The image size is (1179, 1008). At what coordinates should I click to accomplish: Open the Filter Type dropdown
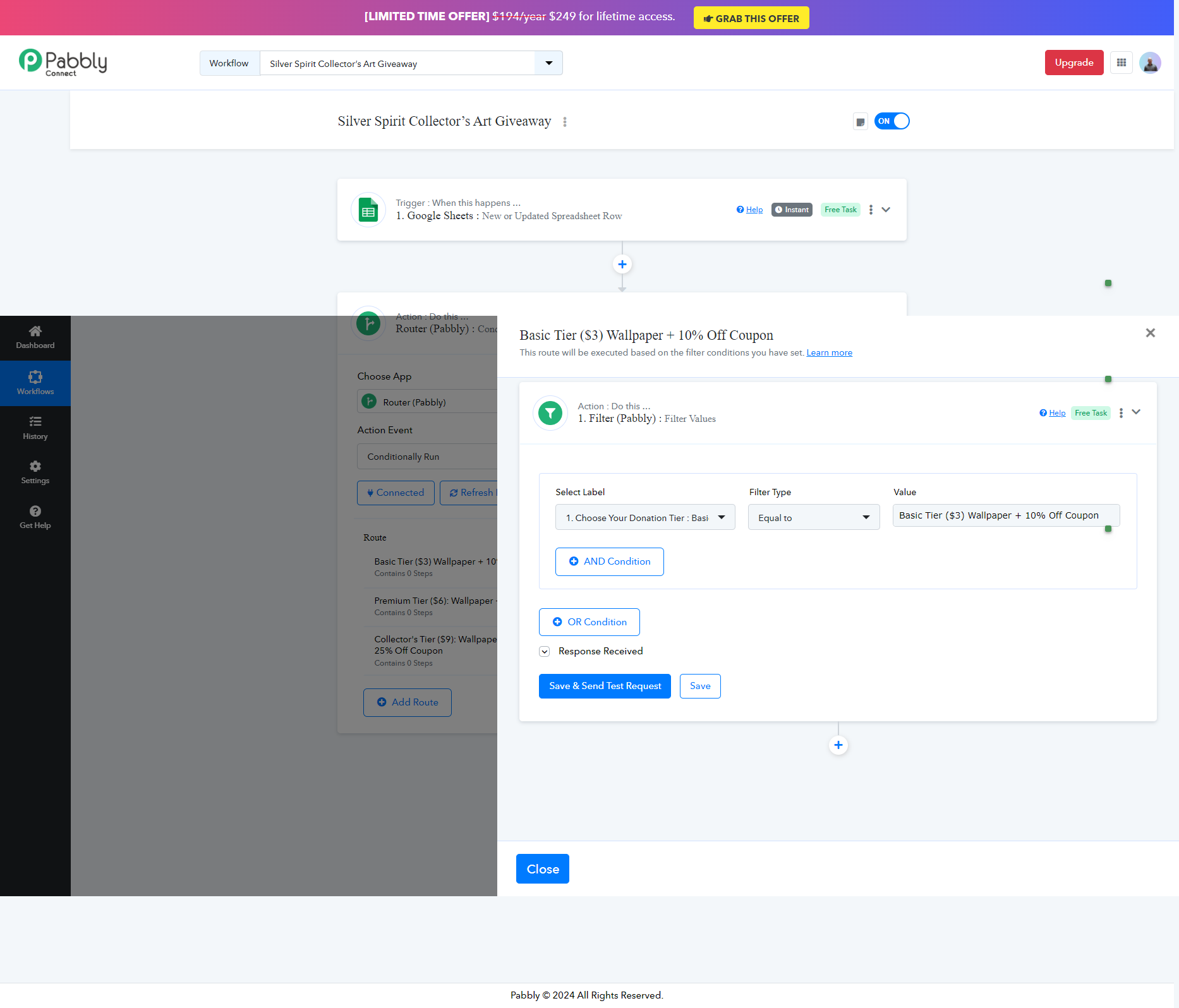click(814, 517)
